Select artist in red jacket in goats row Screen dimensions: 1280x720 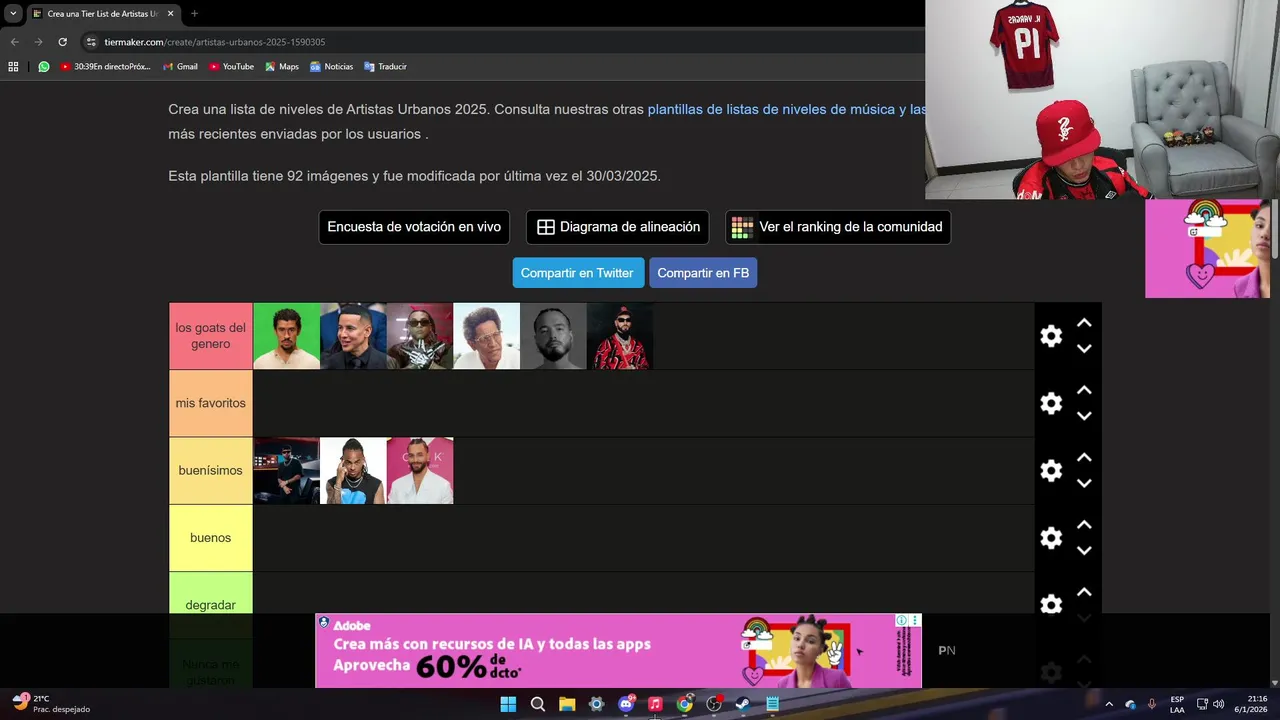(620, 336)
